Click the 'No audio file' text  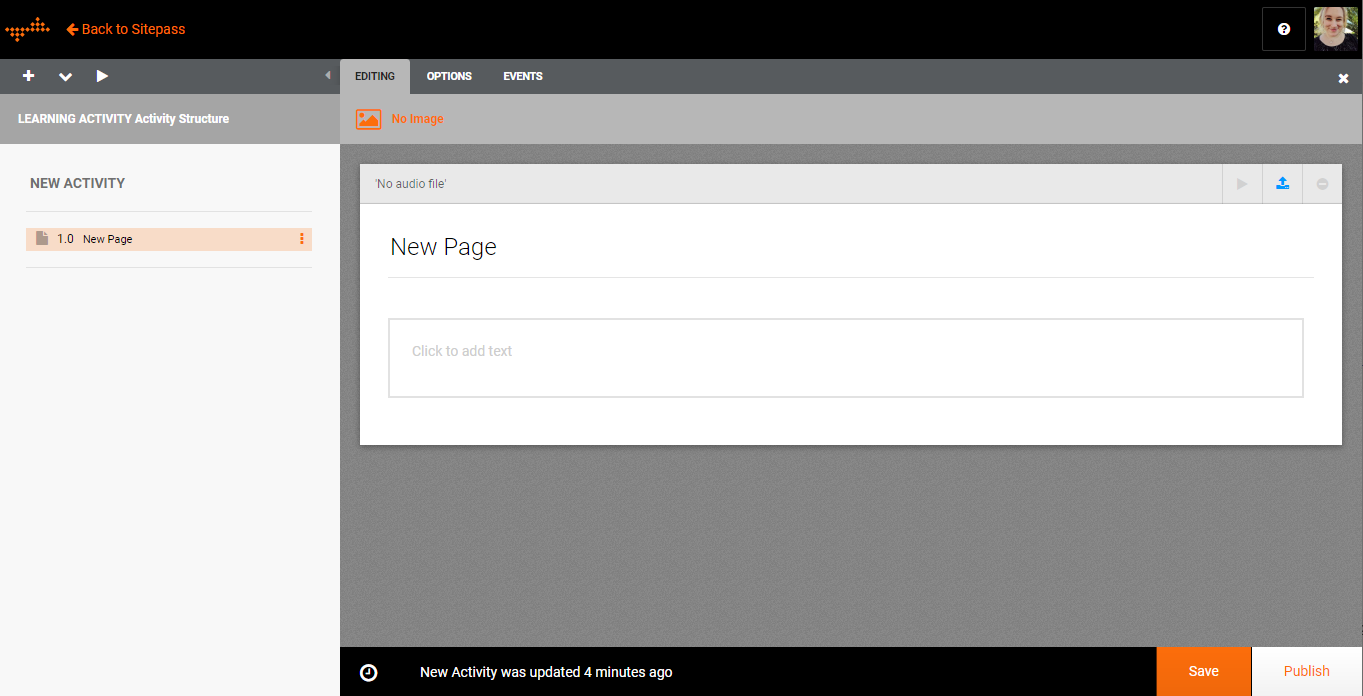tap(410, 184)
